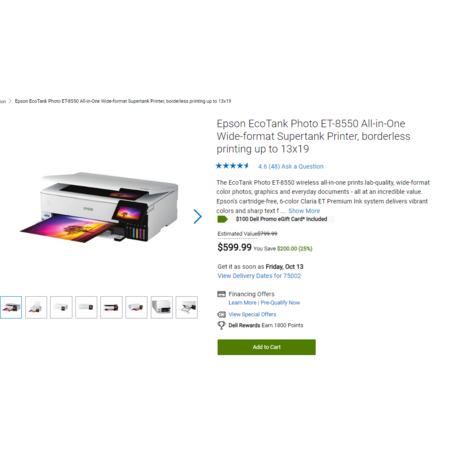Click the Learn More financing link
This screenshot has height=450, width=450.
pos(242,303)
